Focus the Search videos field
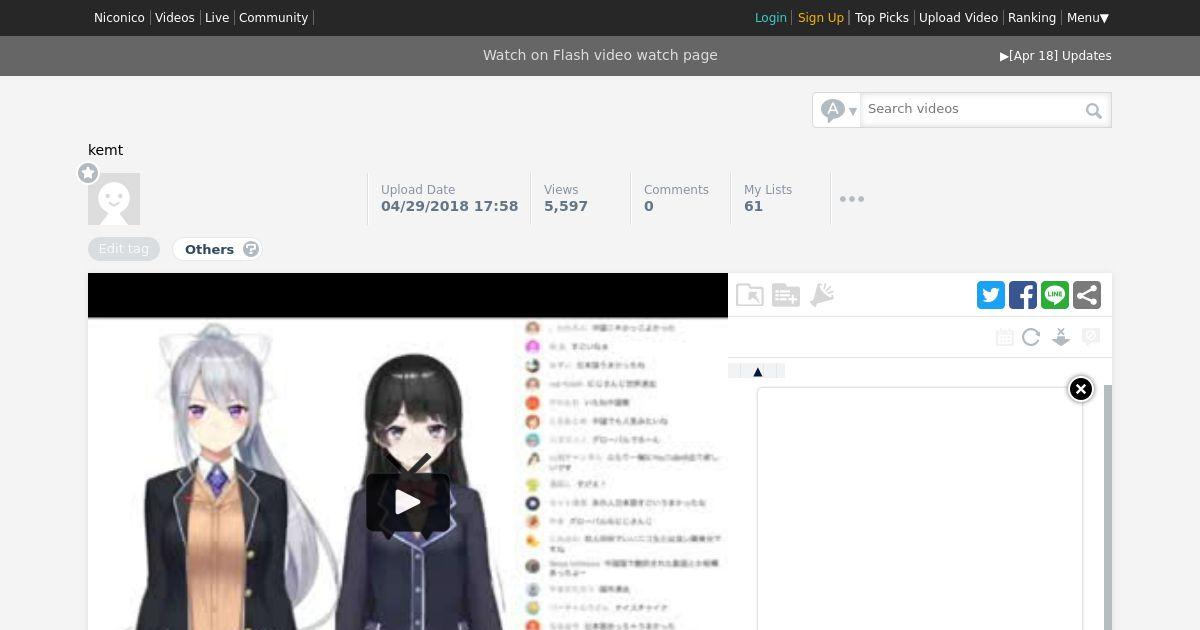This screenshot has height=630, width=1200. (x=971, y=109)
